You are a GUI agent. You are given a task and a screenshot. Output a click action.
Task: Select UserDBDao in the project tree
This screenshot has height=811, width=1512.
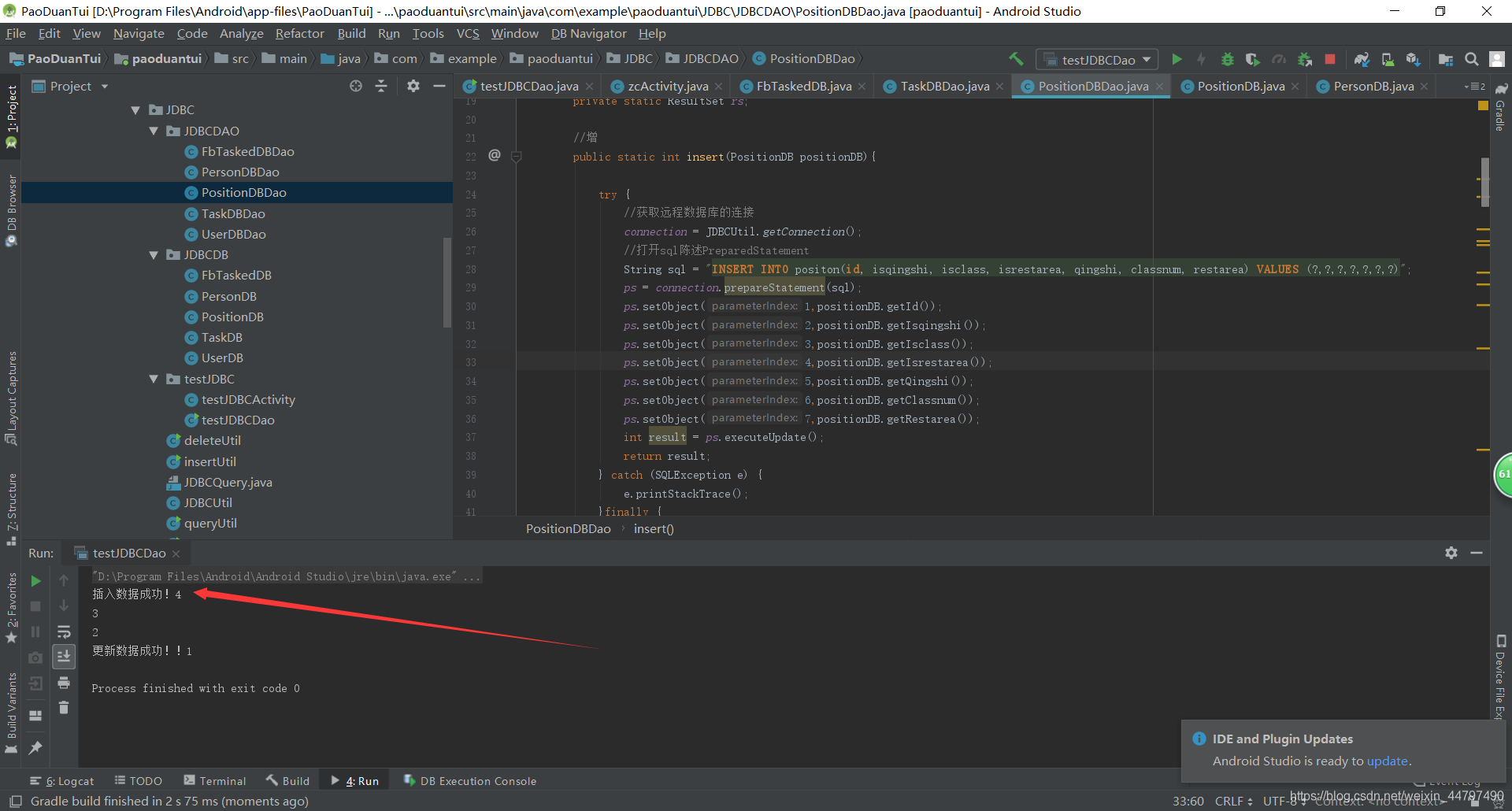(234, 235)
